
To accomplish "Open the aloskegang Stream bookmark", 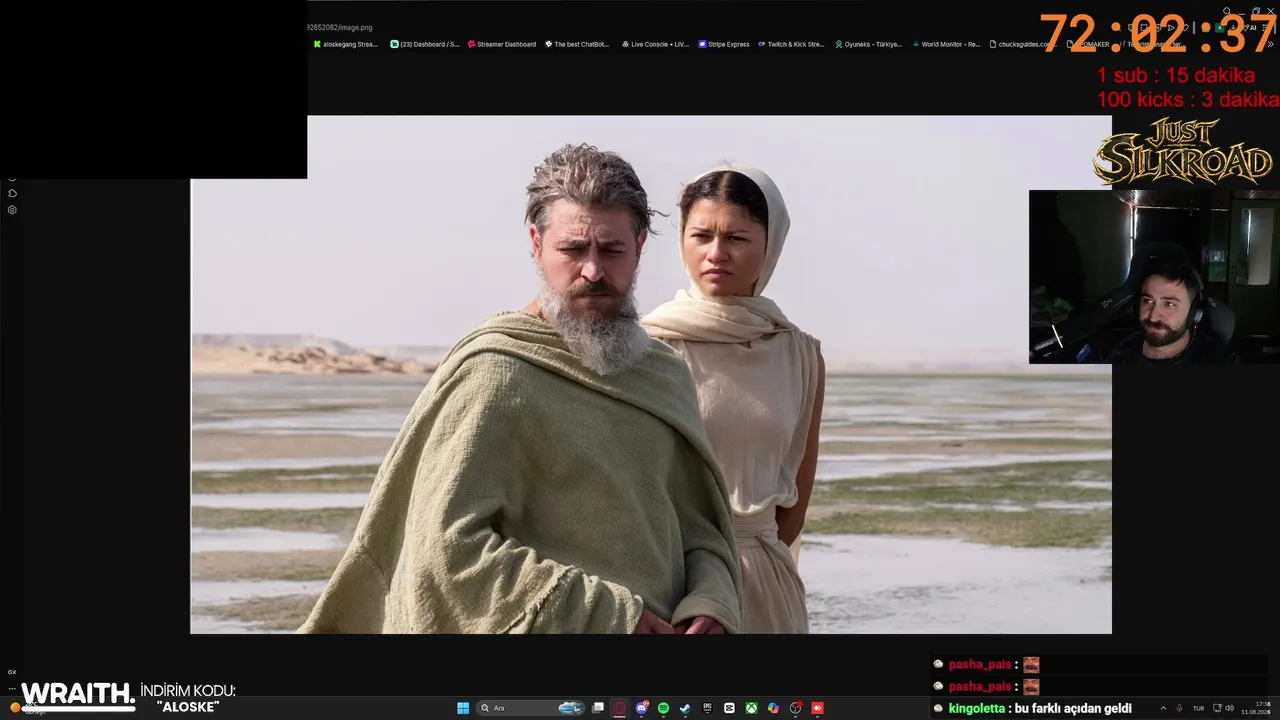I will [x=346, y=44].
